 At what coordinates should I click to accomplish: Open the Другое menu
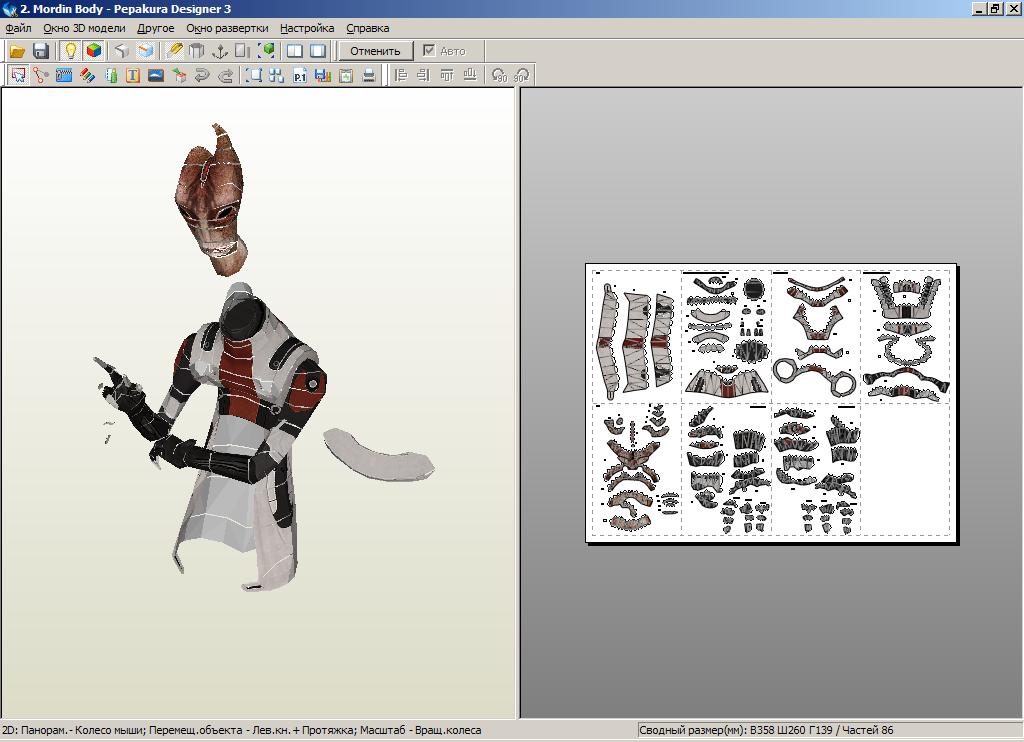coord(155,28)
